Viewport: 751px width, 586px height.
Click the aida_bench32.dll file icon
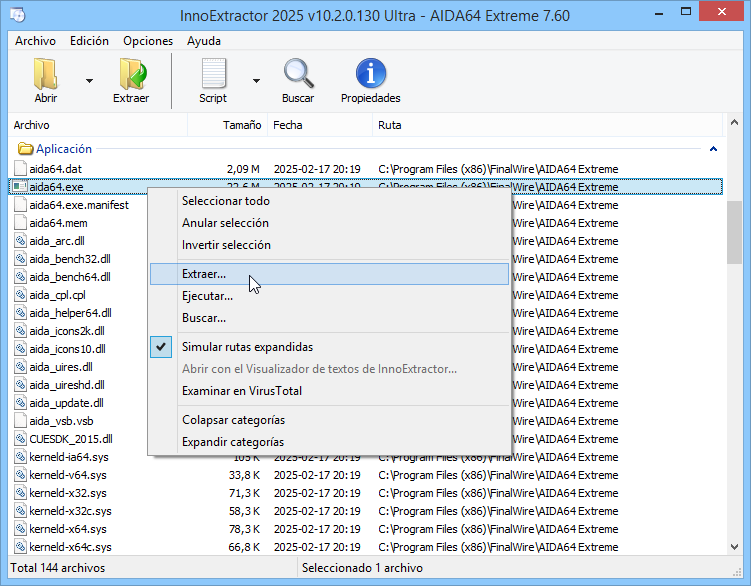point(20,259)
